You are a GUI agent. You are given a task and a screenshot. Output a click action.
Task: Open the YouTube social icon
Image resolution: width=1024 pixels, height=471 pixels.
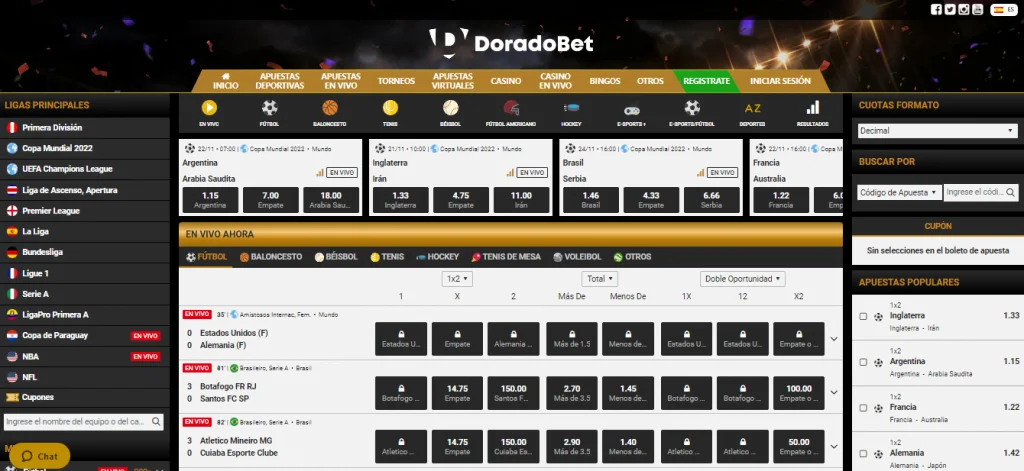coord(977,9)
